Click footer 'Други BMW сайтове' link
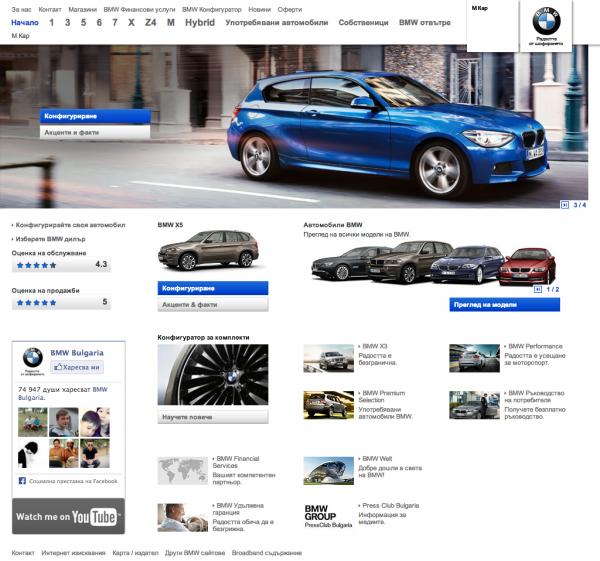 [195, 553]
